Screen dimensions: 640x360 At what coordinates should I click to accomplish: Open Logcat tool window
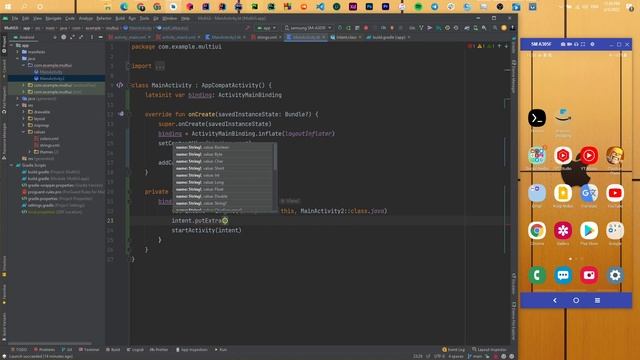(135, 350)
